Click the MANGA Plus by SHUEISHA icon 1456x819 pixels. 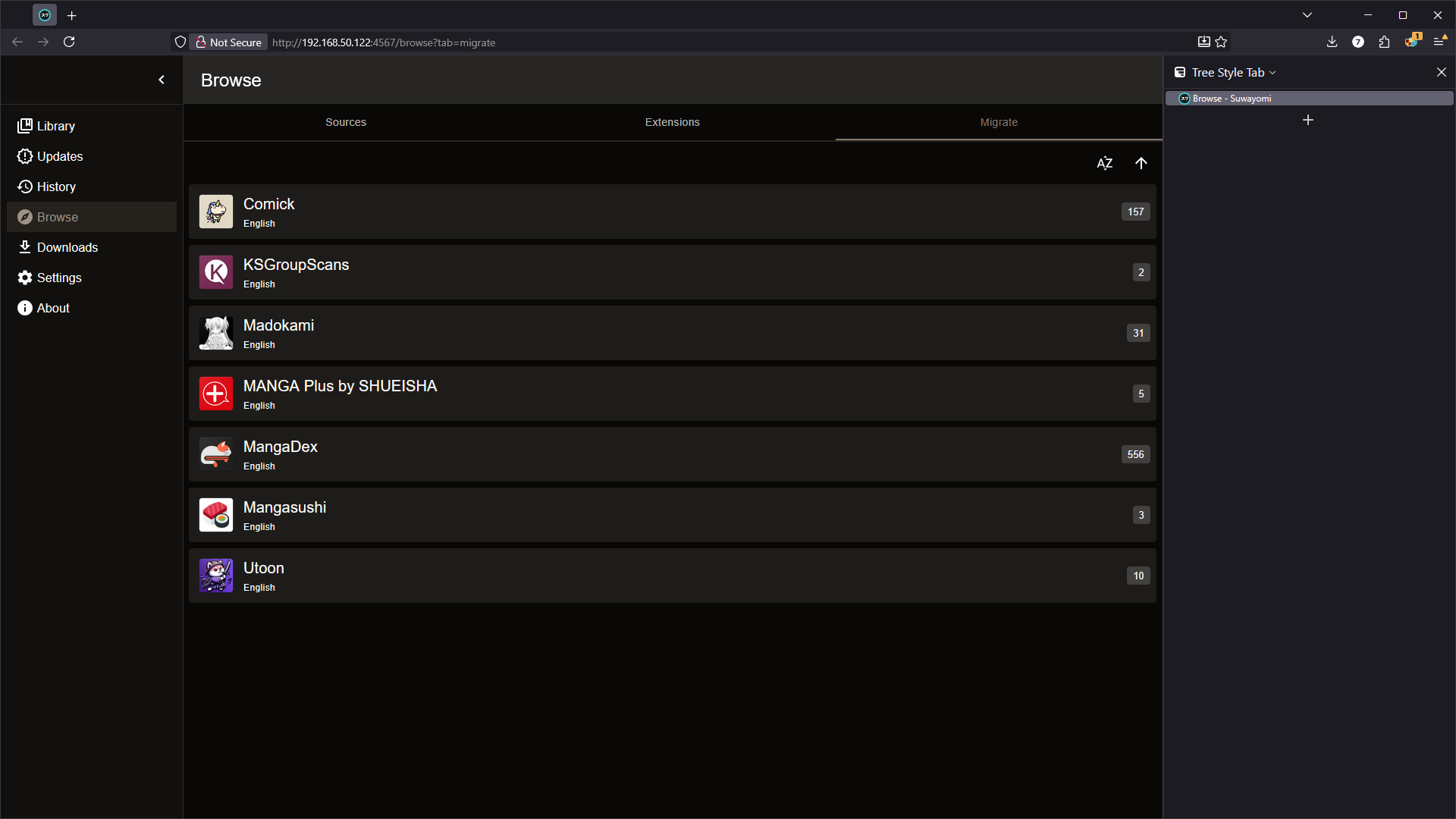coord(216,394)
